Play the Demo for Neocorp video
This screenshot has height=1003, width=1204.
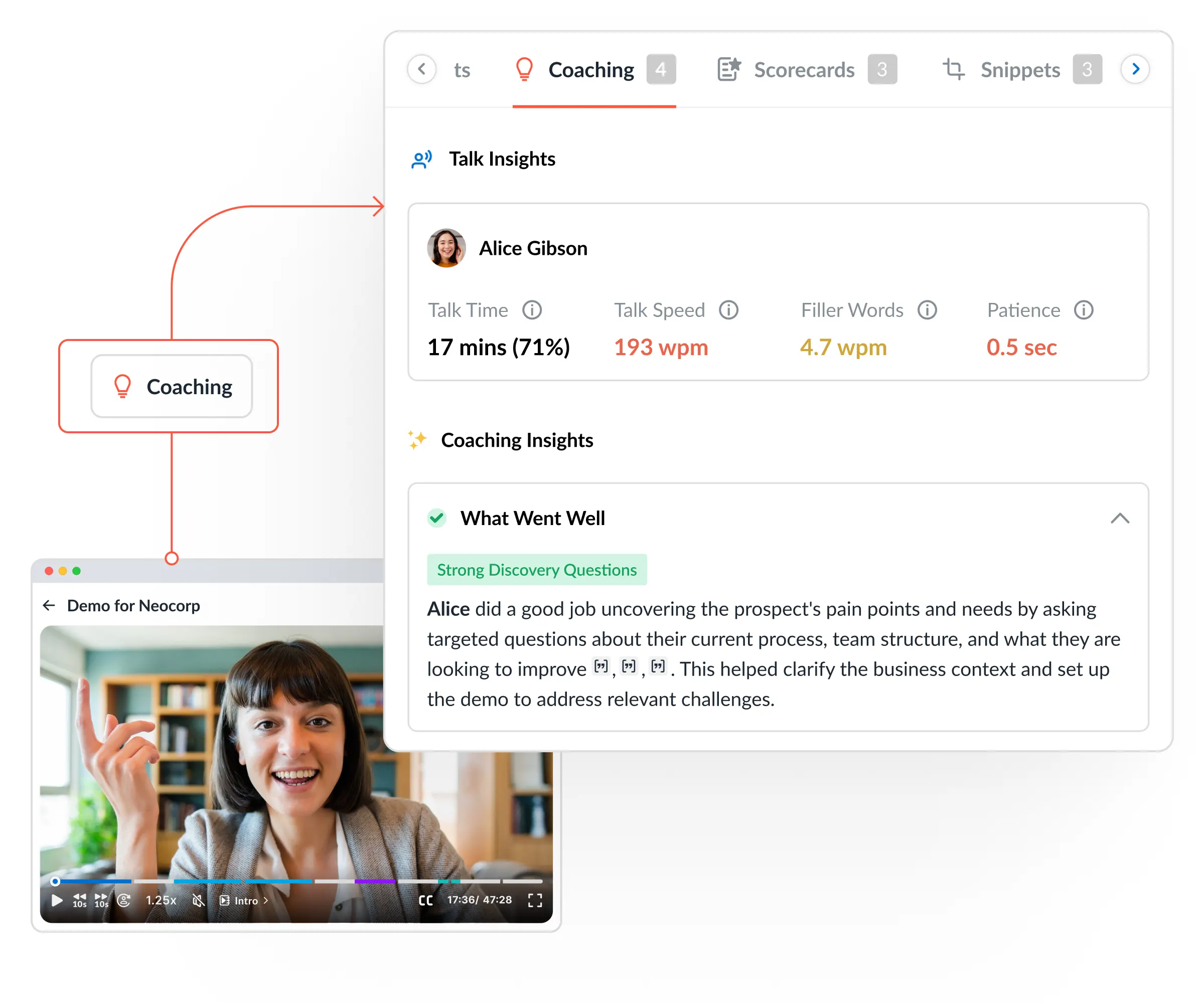[56, 900]
